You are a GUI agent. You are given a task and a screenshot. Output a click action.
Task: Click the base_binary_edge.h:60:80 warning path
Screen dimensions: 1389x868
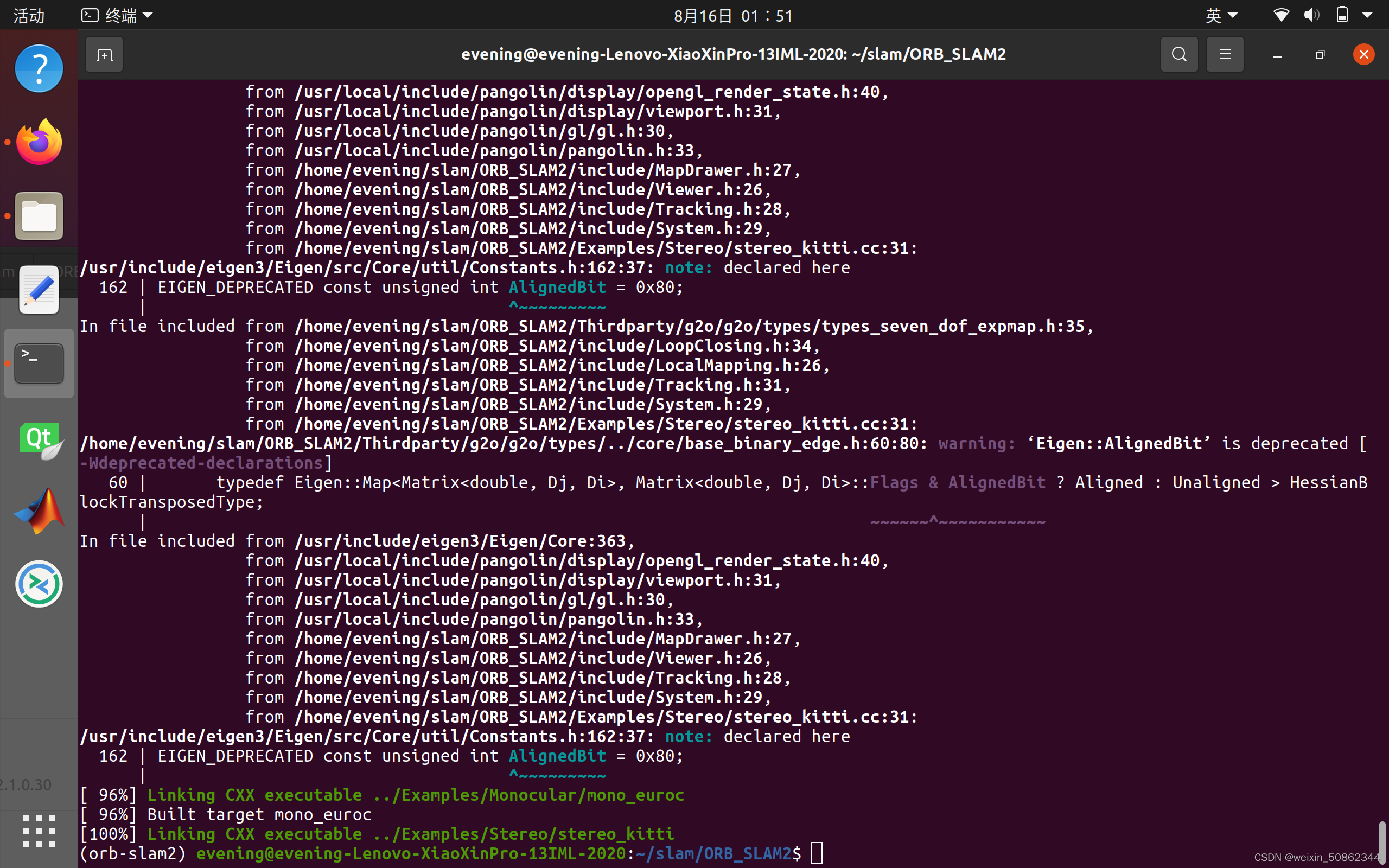tap(504, 443)
